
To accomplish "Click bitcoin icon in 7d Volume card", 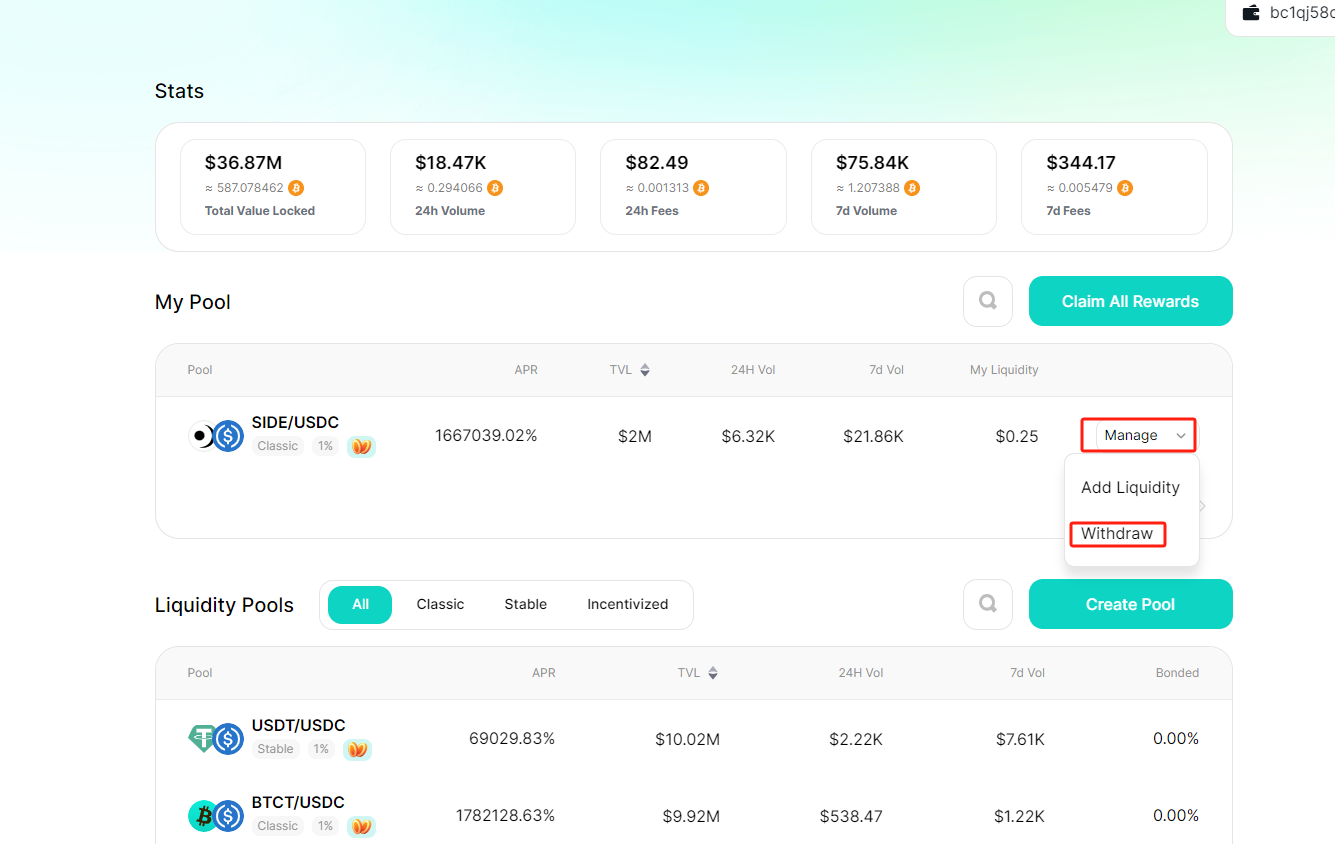I will click(x=912, y=188).
